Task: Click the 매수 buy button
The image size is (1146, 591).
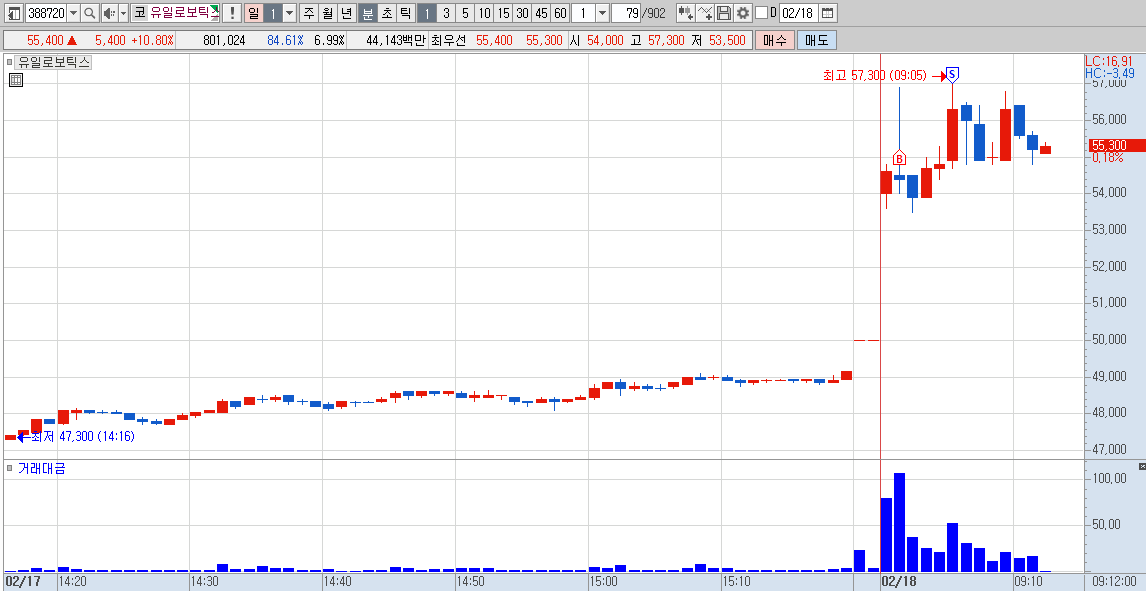Action: (775, 40)
